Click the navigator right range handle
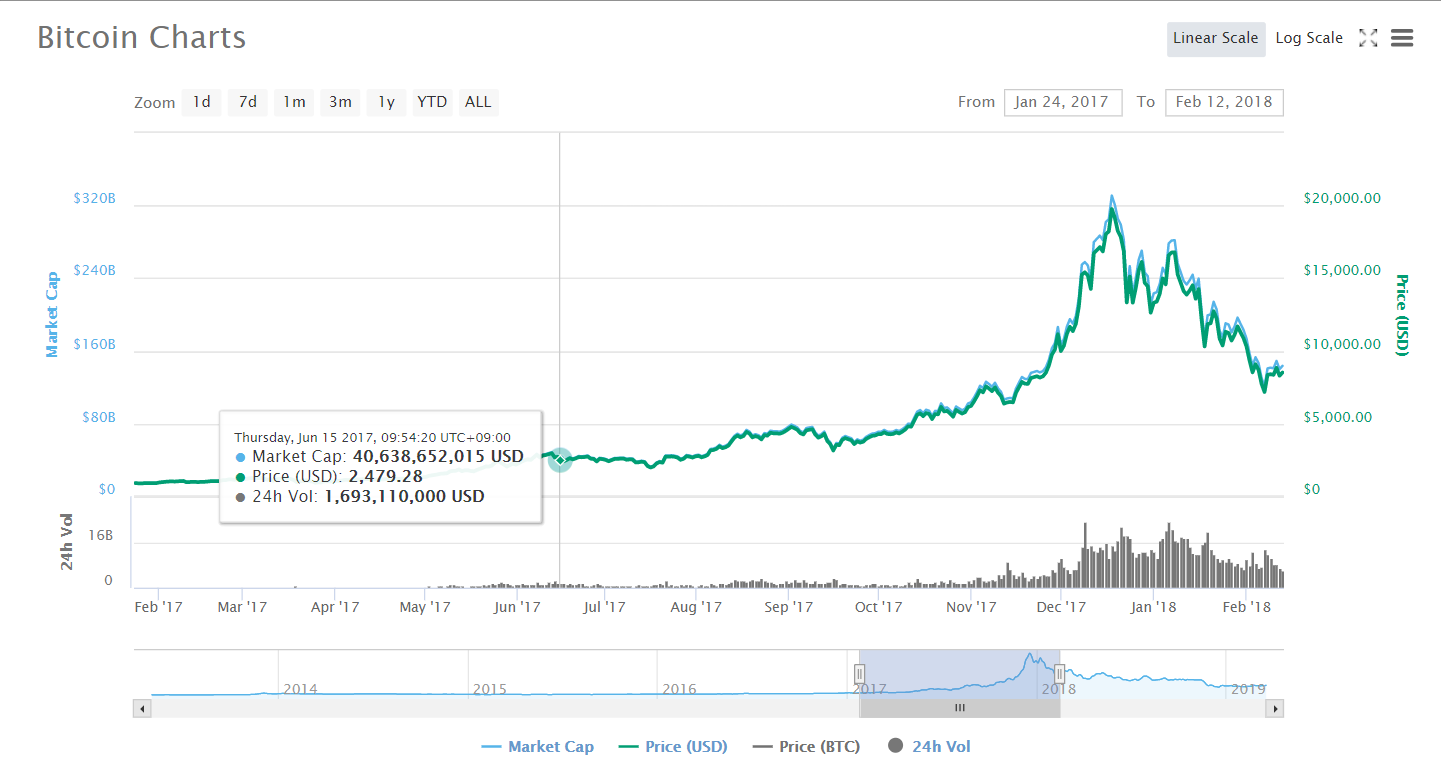 pyautogui.click(x=1059, y=674)
